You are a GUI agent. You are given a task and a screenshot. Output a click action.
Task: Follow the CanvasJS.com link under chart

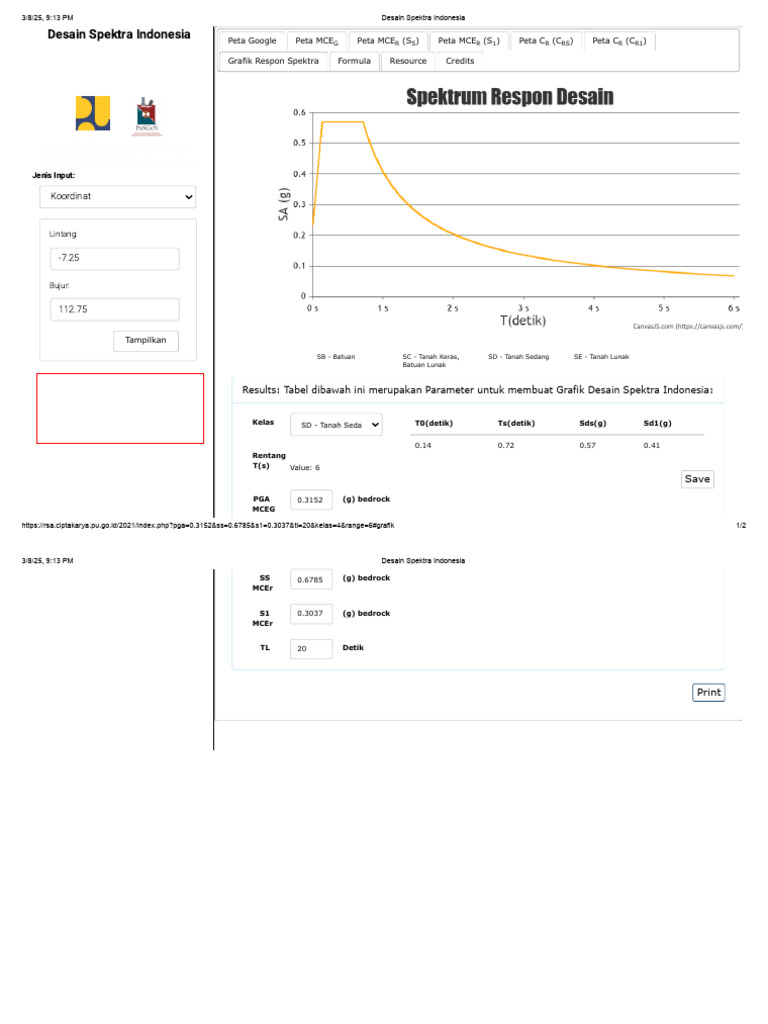[688, 326]
